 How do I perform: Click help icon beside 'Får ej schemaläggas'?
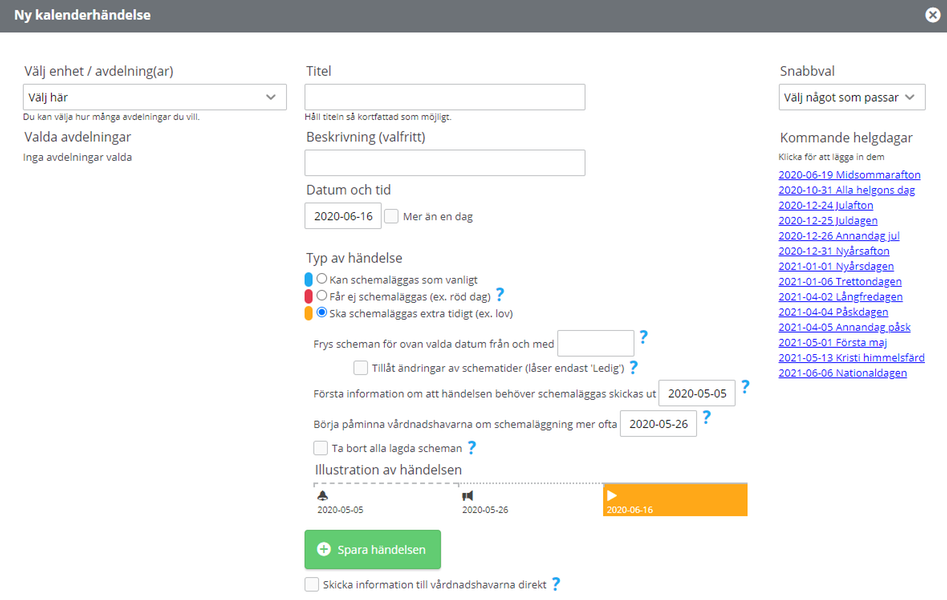point(499,295)
